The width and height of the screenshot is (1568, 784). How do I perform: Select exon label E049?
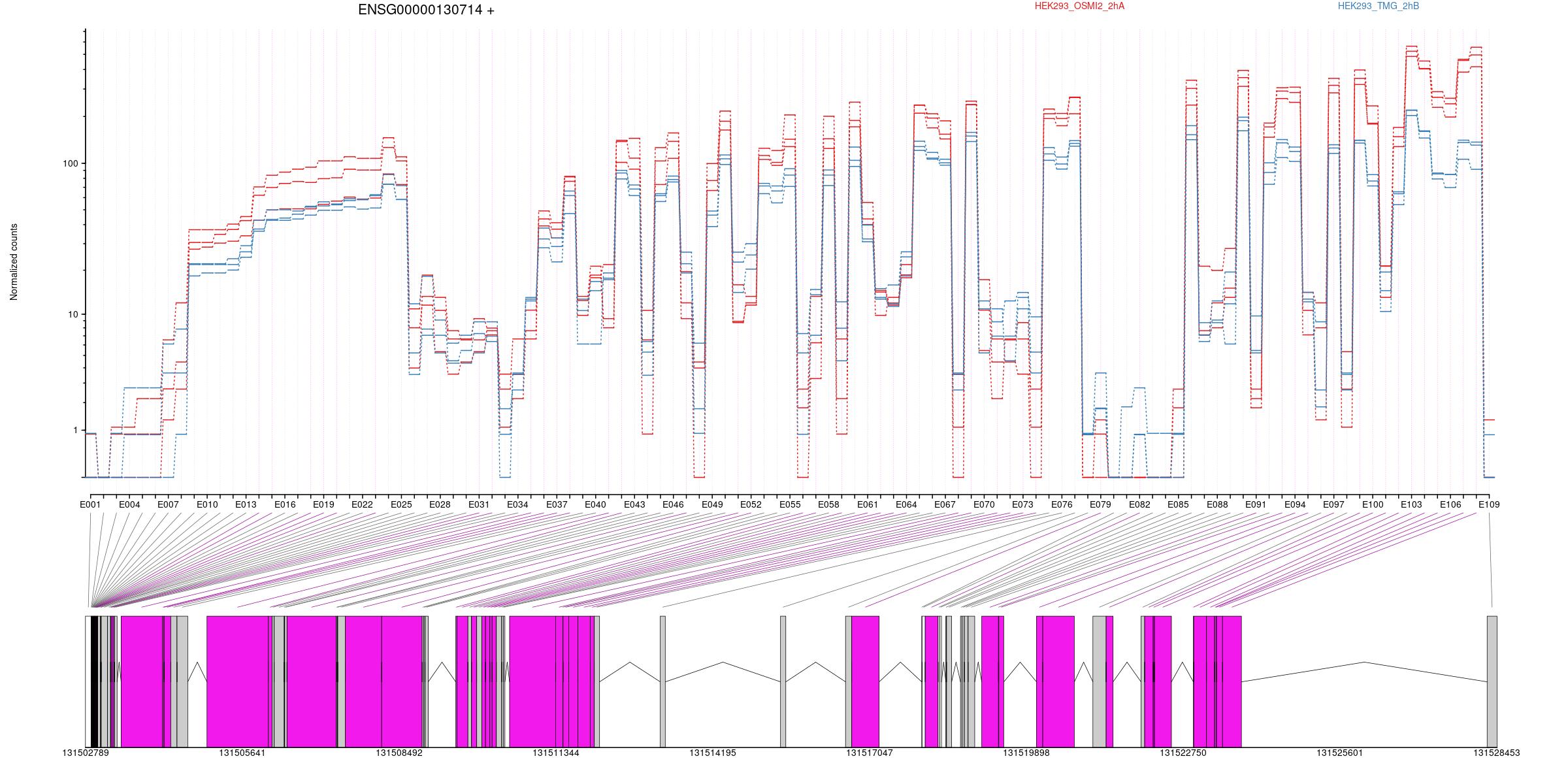click(712, 504)
